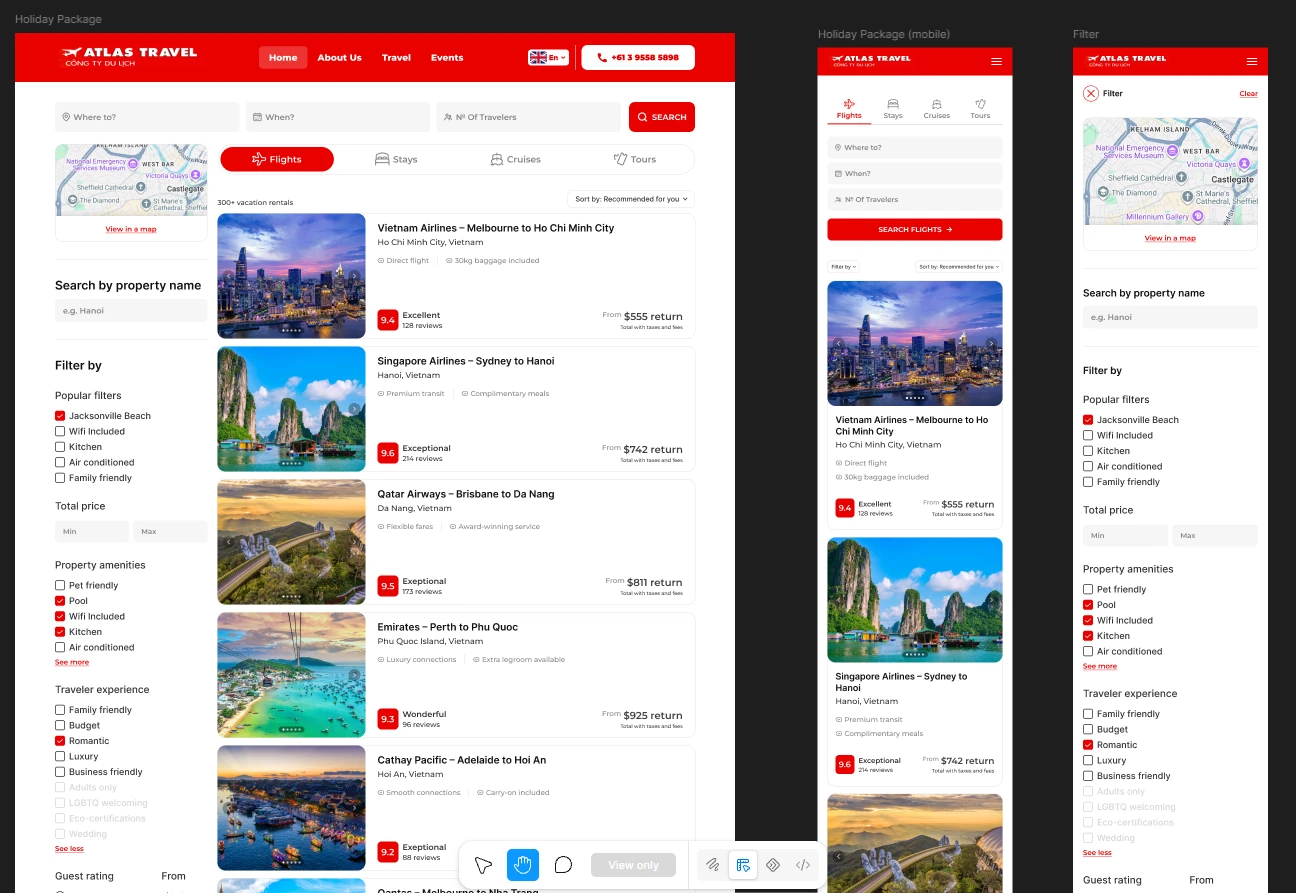The image size is (1296, 893).
Task: Open hamburger menu in Holiday Package (mobile) frame
Action: pyautogui.click(x=996, y=62)
